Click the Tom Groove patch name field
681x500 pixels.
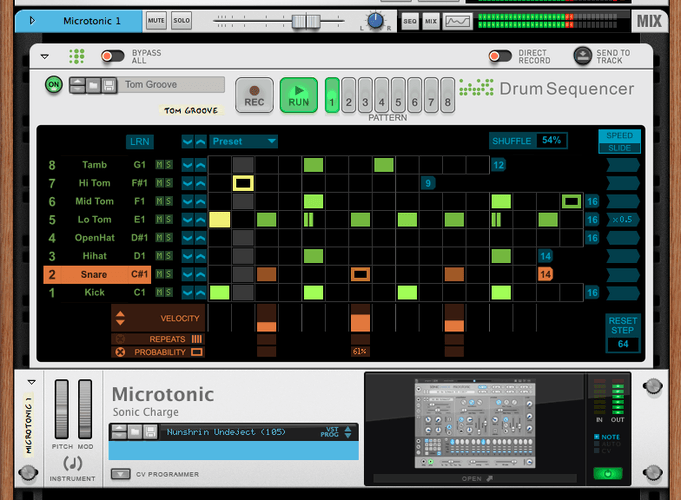coord(172,84)
